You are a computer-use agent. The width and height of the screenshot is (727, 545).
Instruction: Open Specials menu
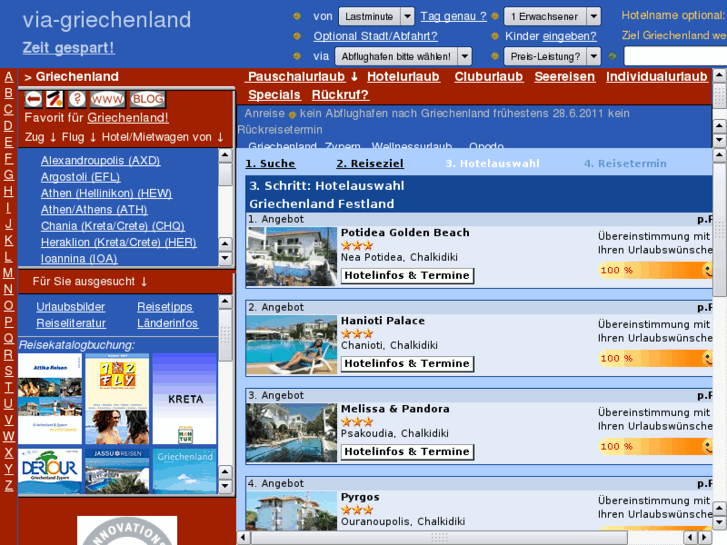pos(274,95)
